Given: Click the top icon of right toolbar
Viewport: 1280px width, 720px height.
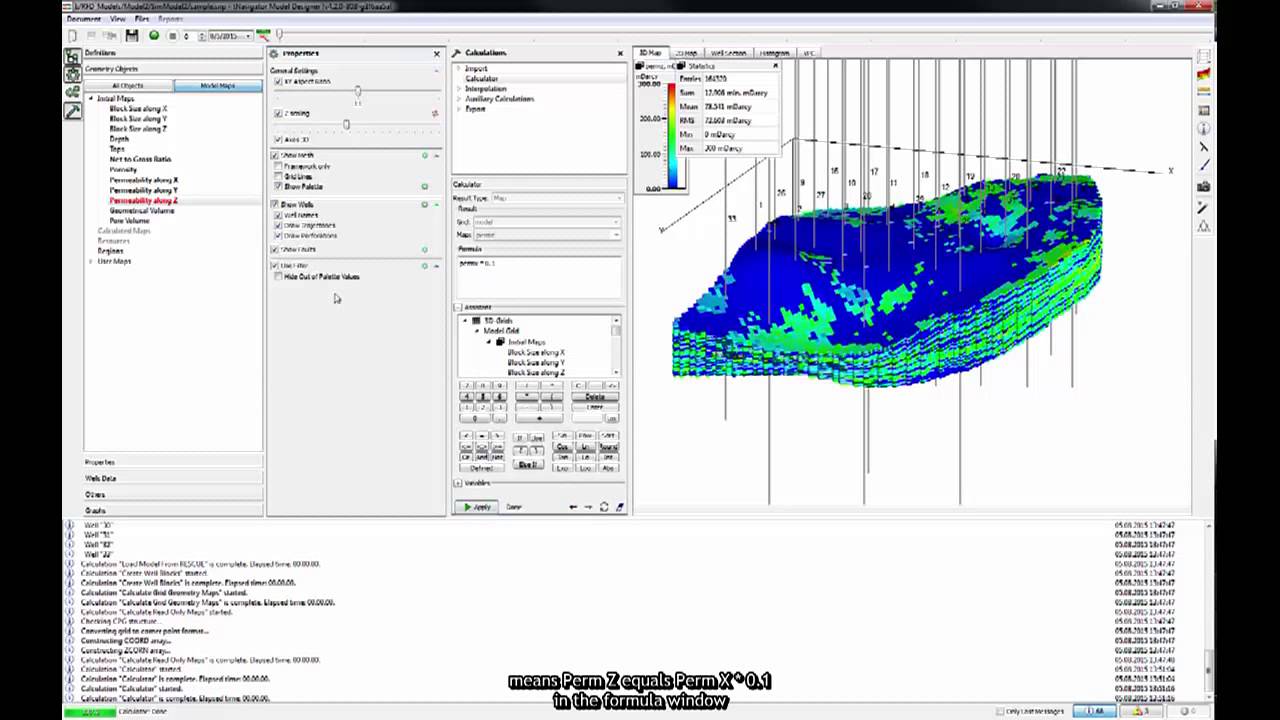Looking at the screenshot, I should (x=1204, y=56).
